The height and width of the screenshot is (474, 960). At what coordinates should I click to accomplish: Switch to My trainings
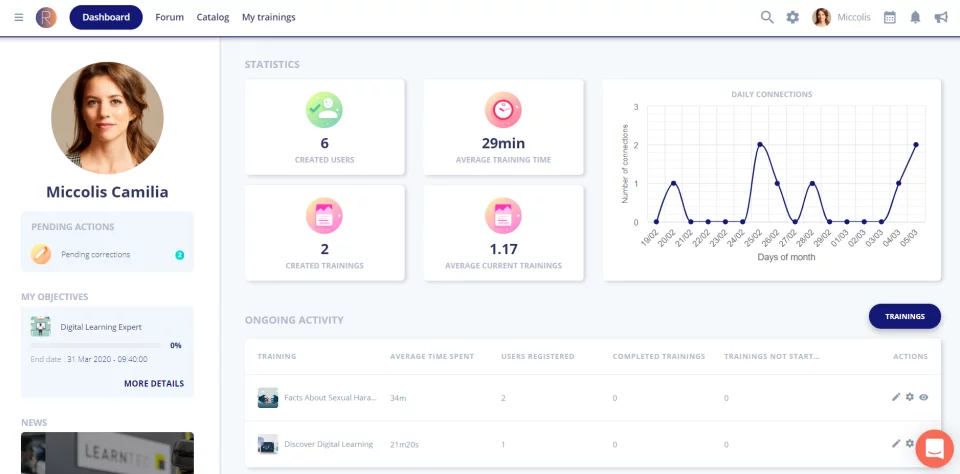269,17
